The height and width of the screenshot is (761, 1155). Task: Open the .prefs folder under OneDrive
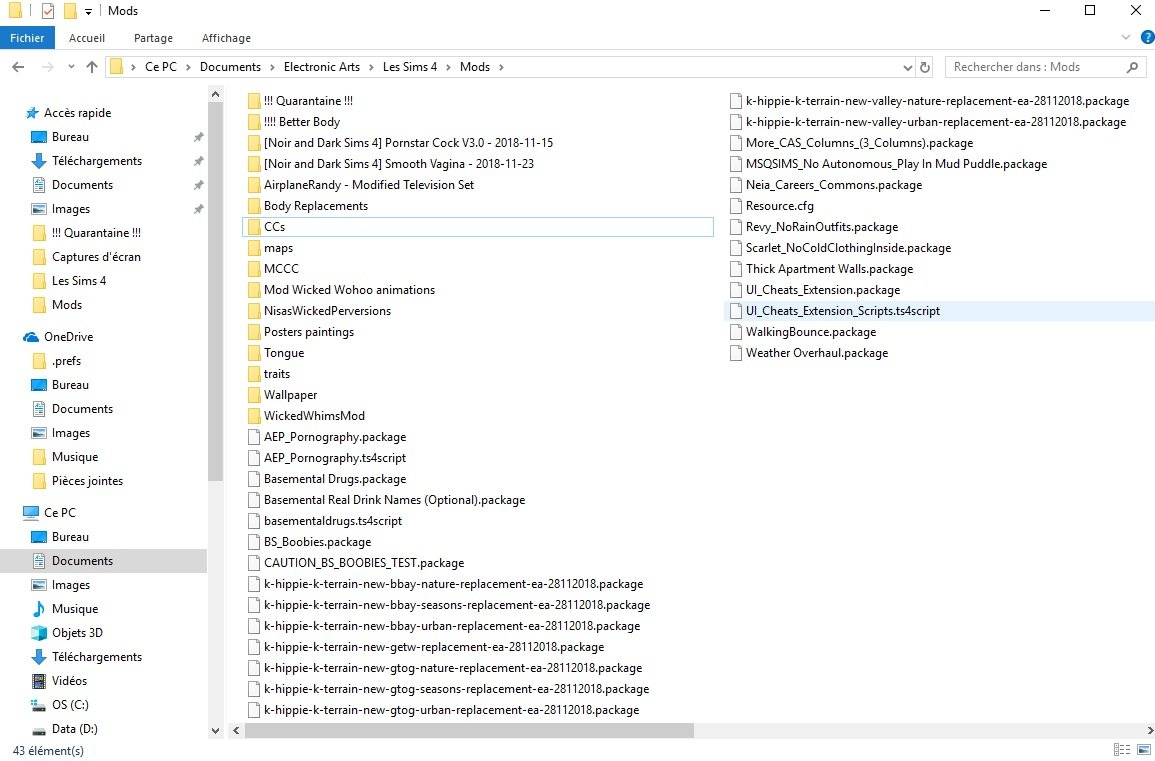(x=66, y=361)
